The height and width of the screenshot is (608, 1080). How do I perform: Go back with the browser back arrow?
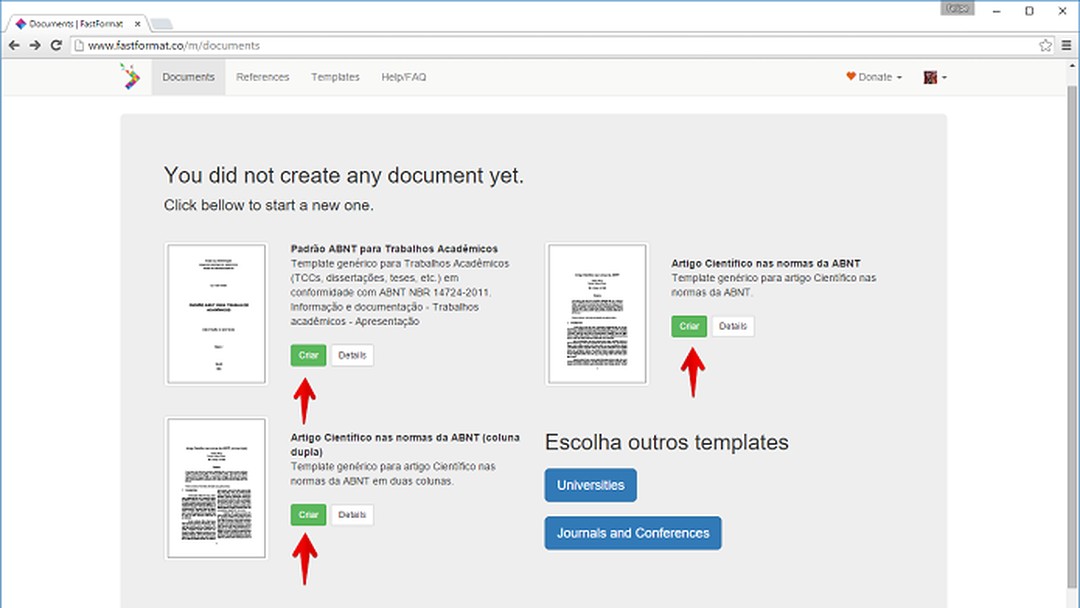[14, 45]
